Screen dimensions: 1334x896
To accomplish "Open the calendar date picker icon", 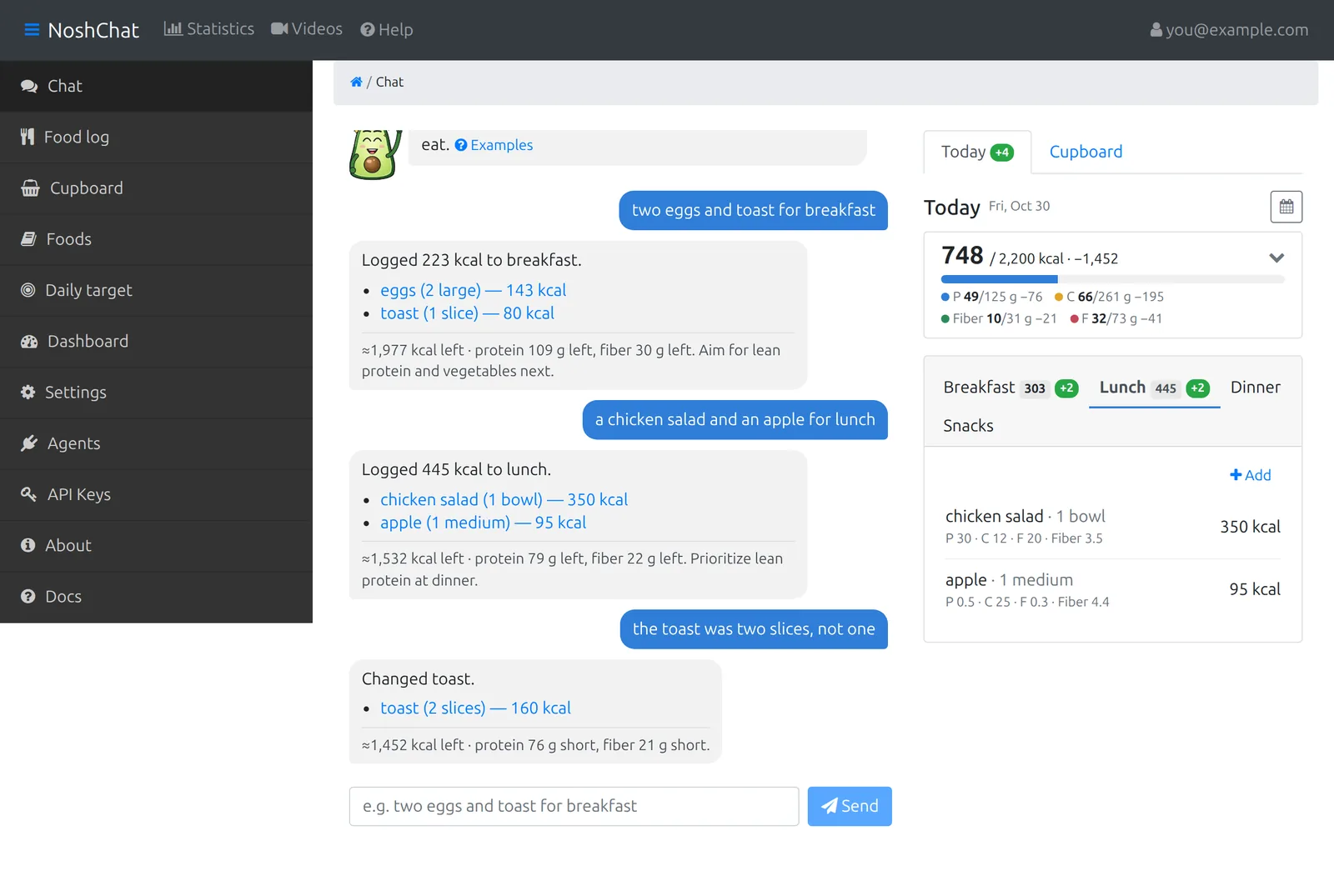I will pyautogui.click(x=1286, y=207).
